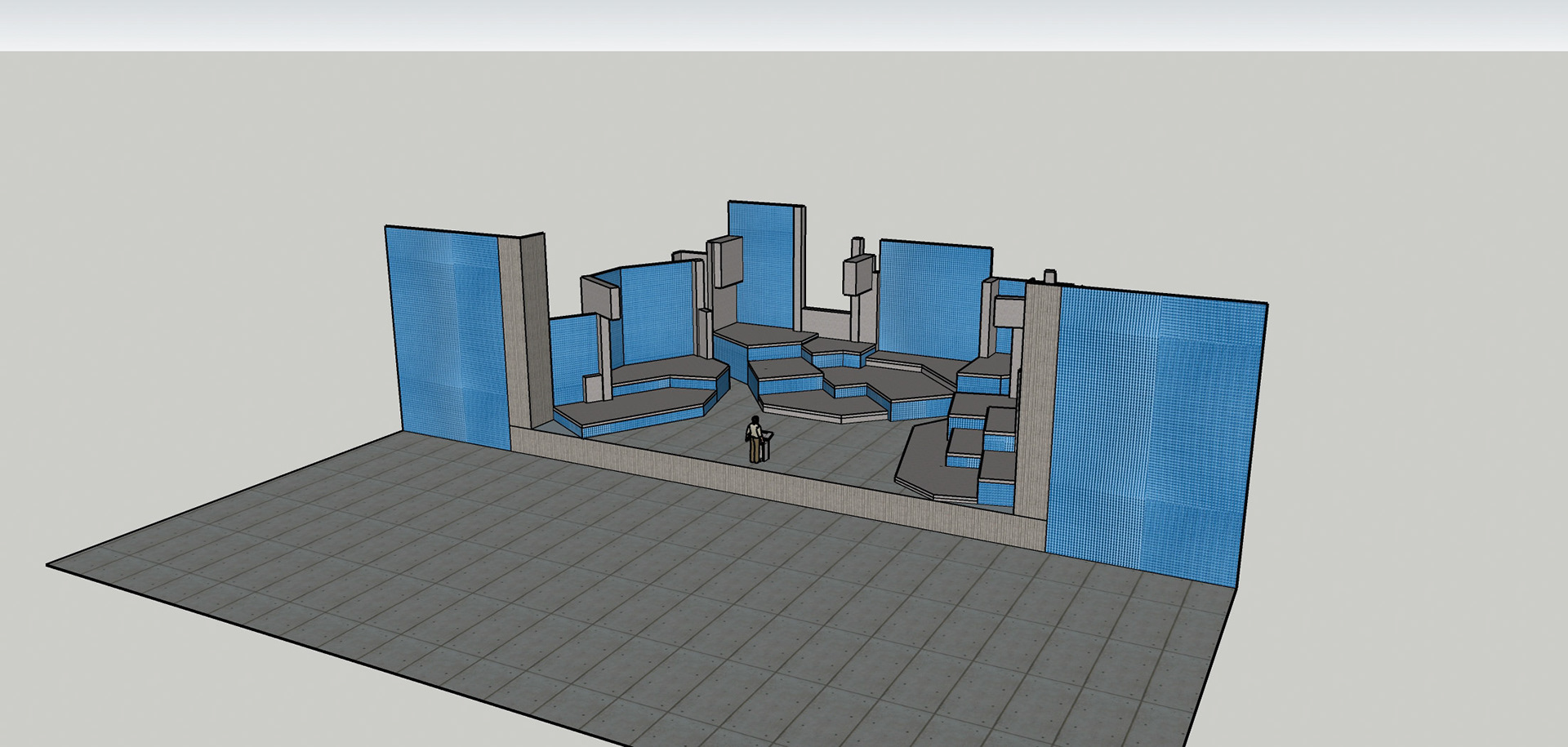
Task: Select the large blue wall on the far left
Action: click(448, 336)
